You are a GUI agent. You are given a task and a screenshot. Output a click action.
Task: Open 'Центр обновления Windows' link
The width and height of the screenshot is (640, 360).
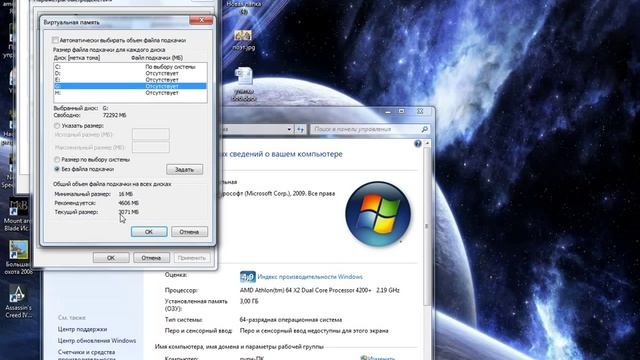[x=97, y=340]
